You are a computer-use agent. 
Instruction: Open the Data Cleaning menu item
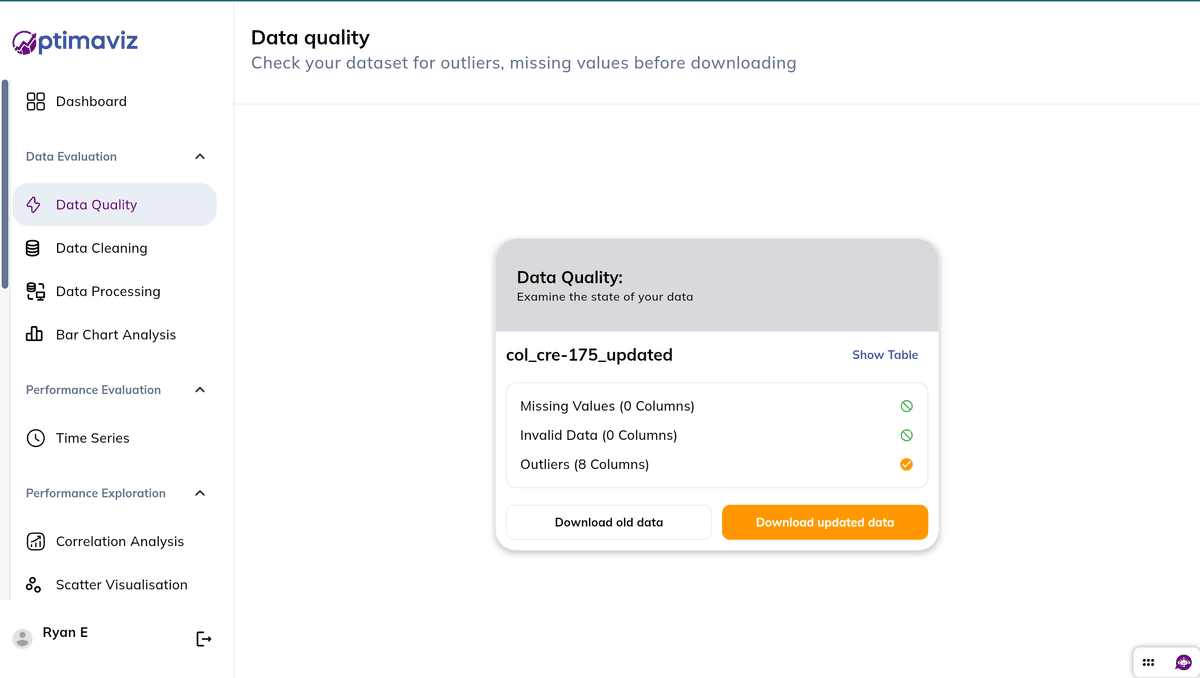(x=101, y=248)
